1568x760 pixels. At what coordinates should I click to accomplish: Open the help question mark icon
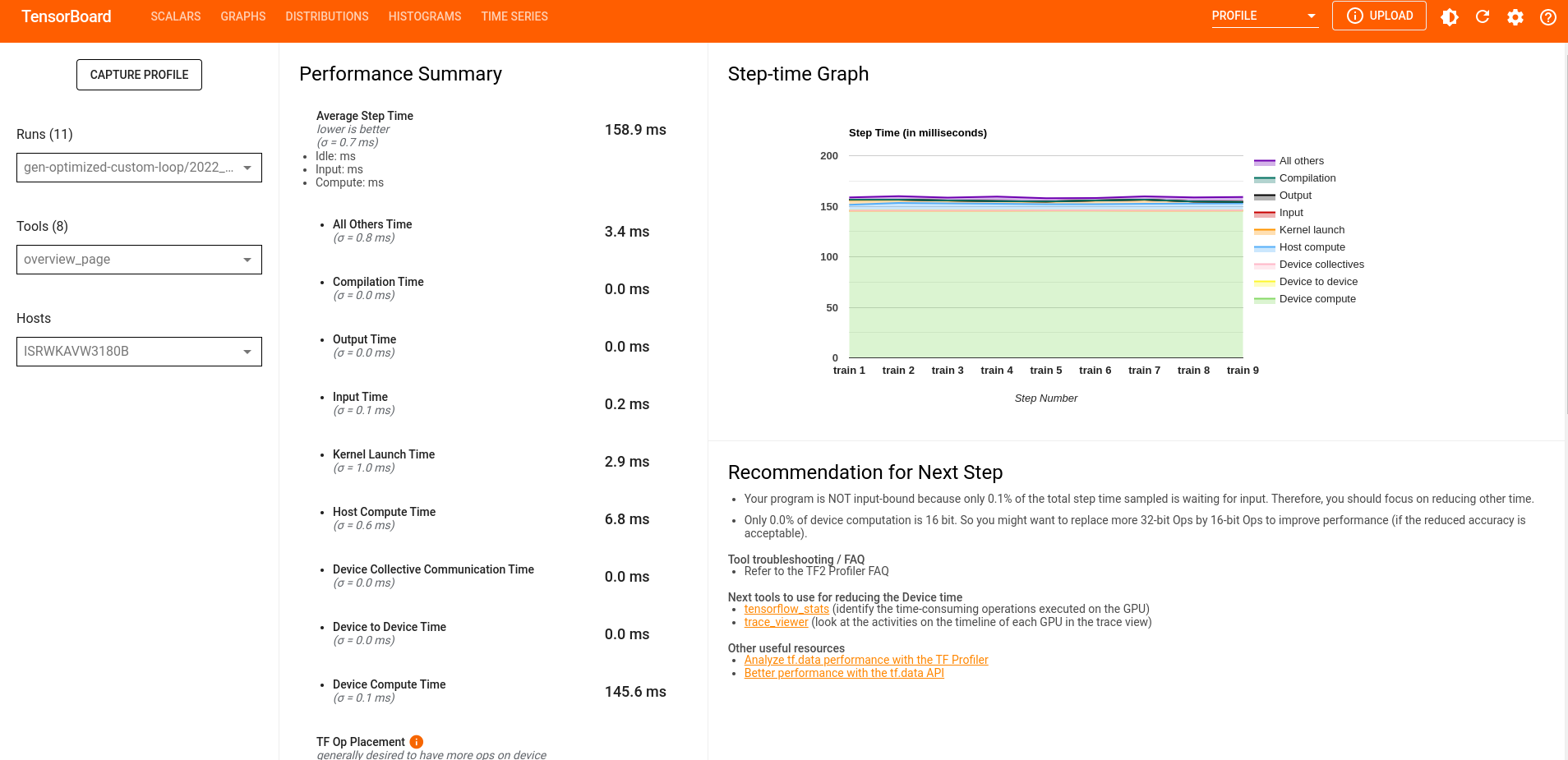1548,16
